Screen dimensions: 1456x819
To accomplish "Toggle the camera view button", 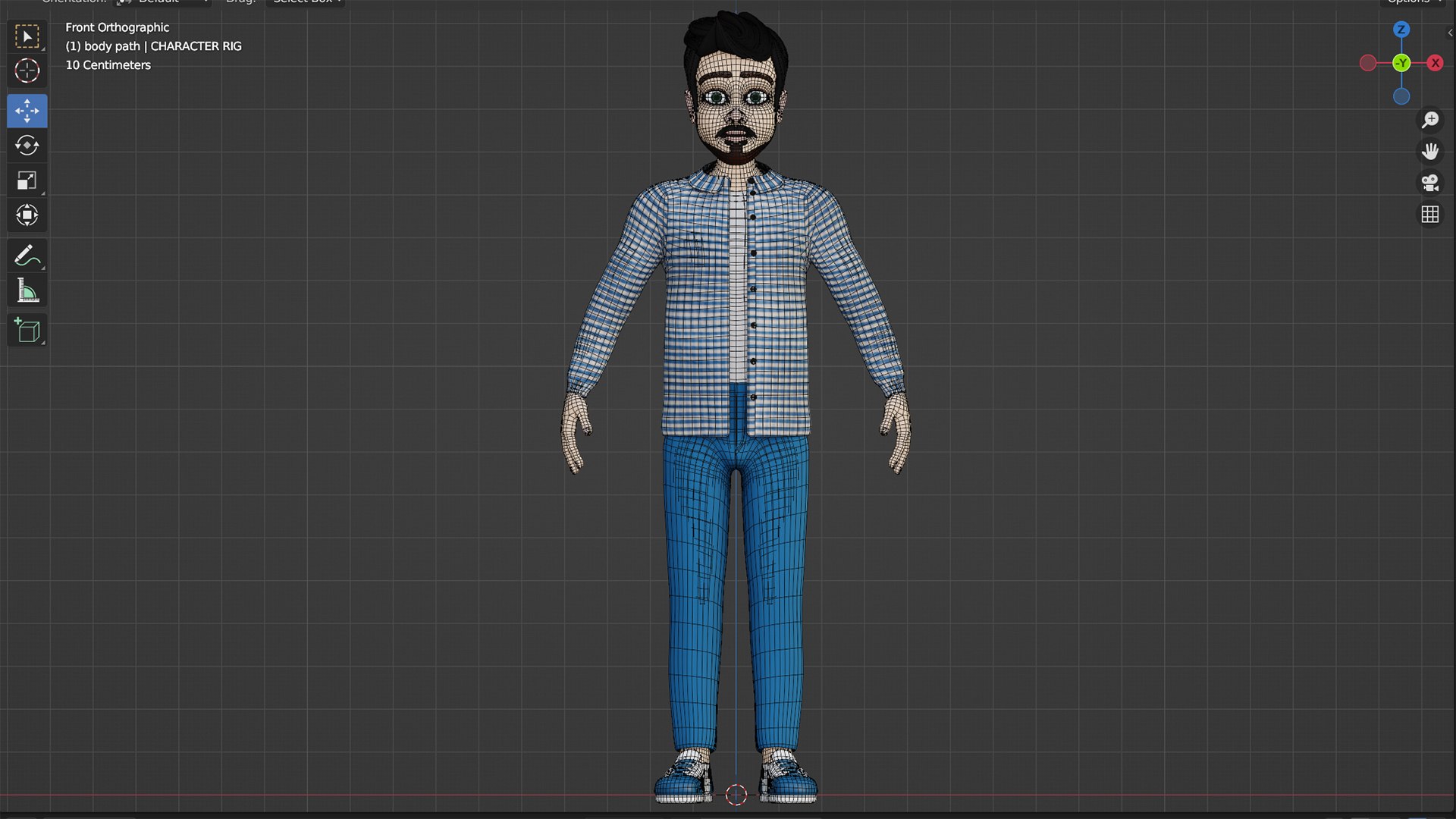I will click(1430, 183).
